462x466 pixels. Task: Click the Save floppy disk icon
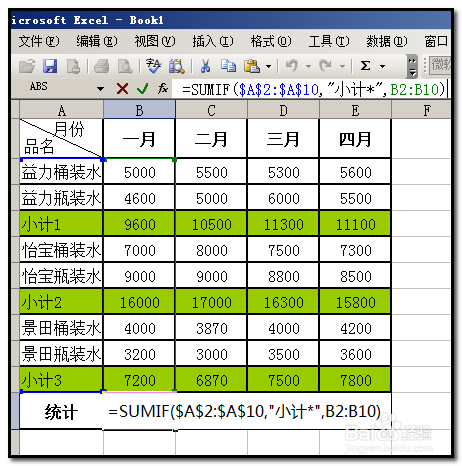(x=50, y=66)
